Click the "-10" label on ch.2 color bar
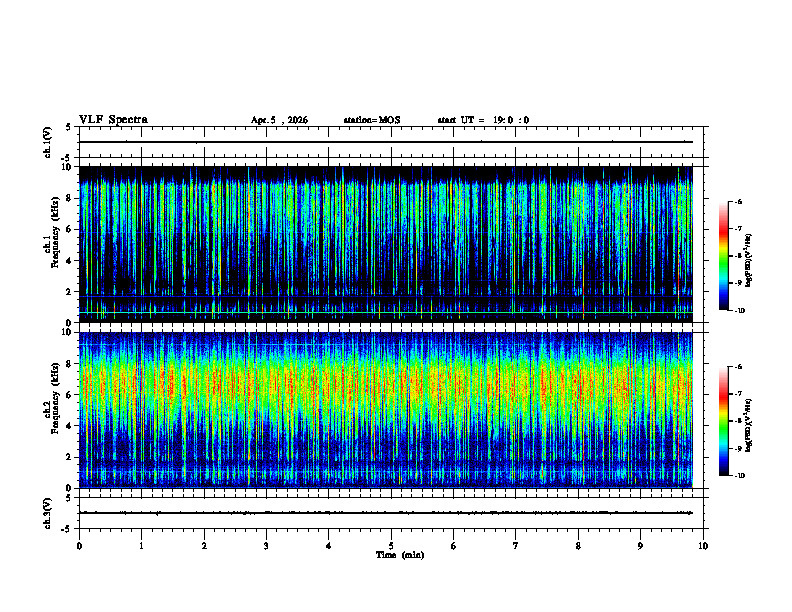 (x=738, y=476)
